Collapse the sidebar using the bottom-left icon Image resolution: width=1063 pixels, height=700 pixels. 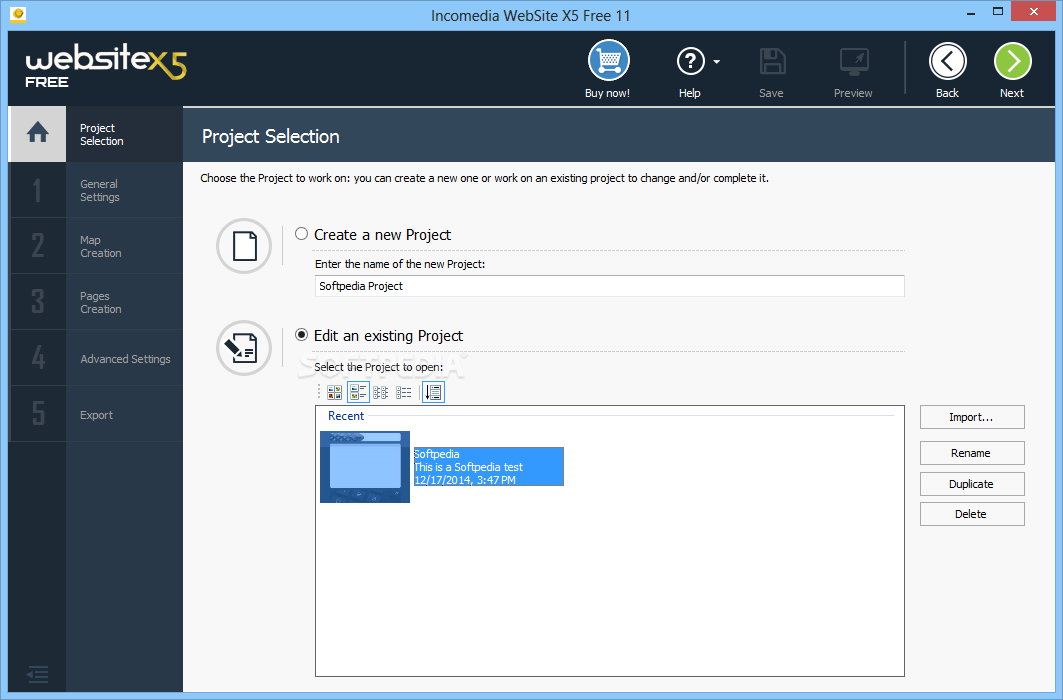(37, 674)
